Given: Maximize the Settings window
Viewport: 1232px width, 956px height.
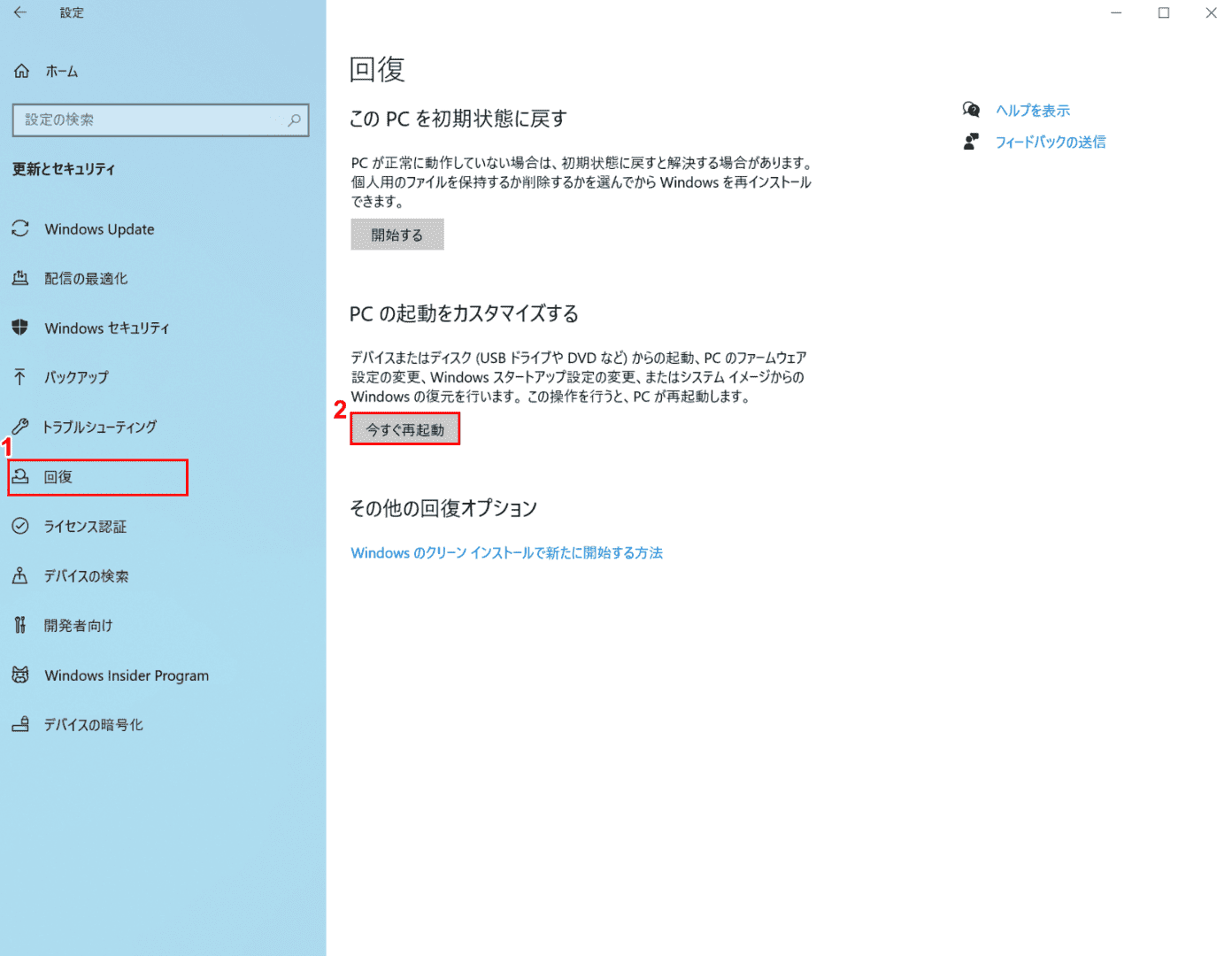Looking at the screenshot, I should tap(1164, 12).
